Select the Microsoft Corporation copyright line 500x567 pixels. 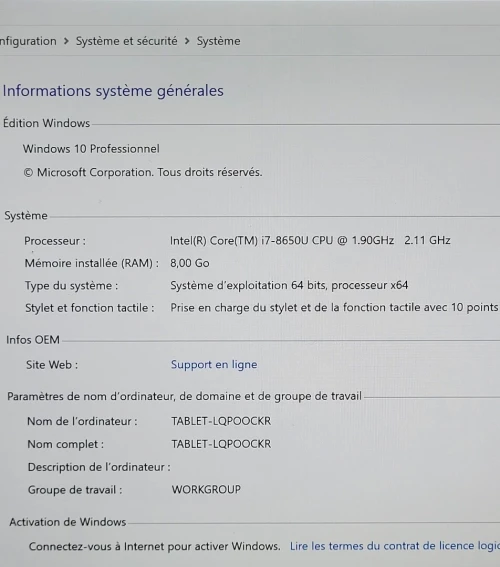click(143, 172)
